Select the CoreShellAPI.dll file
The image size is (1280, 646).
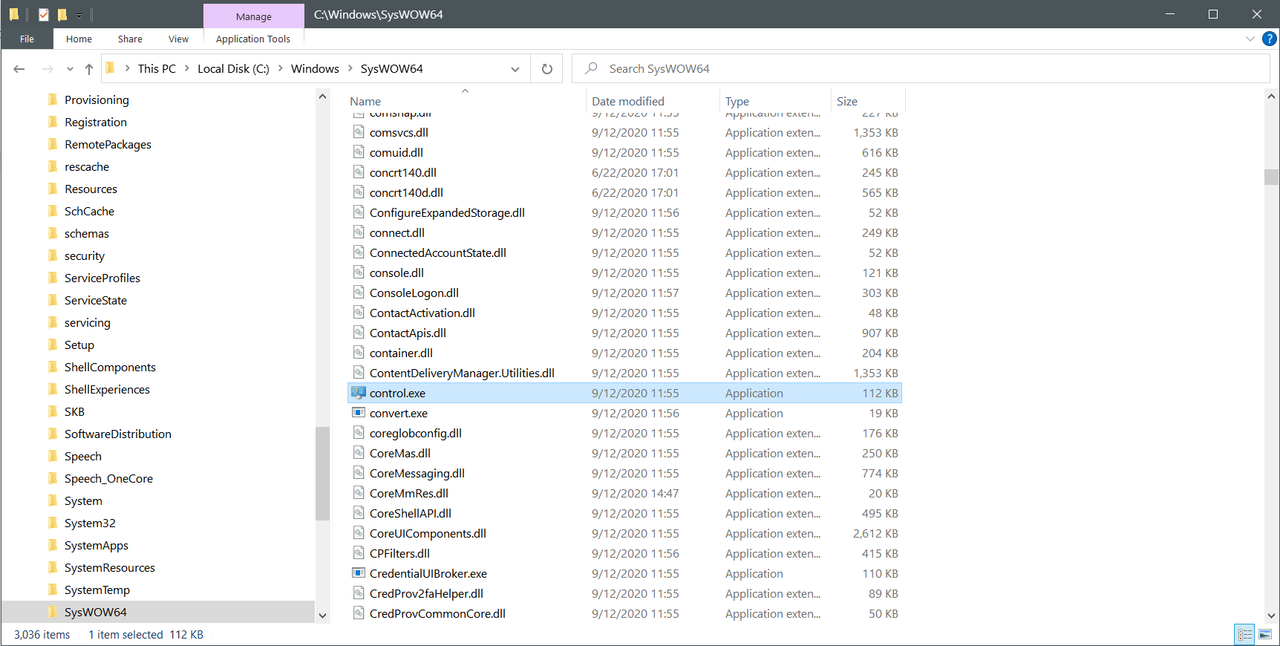click(410, 513)
